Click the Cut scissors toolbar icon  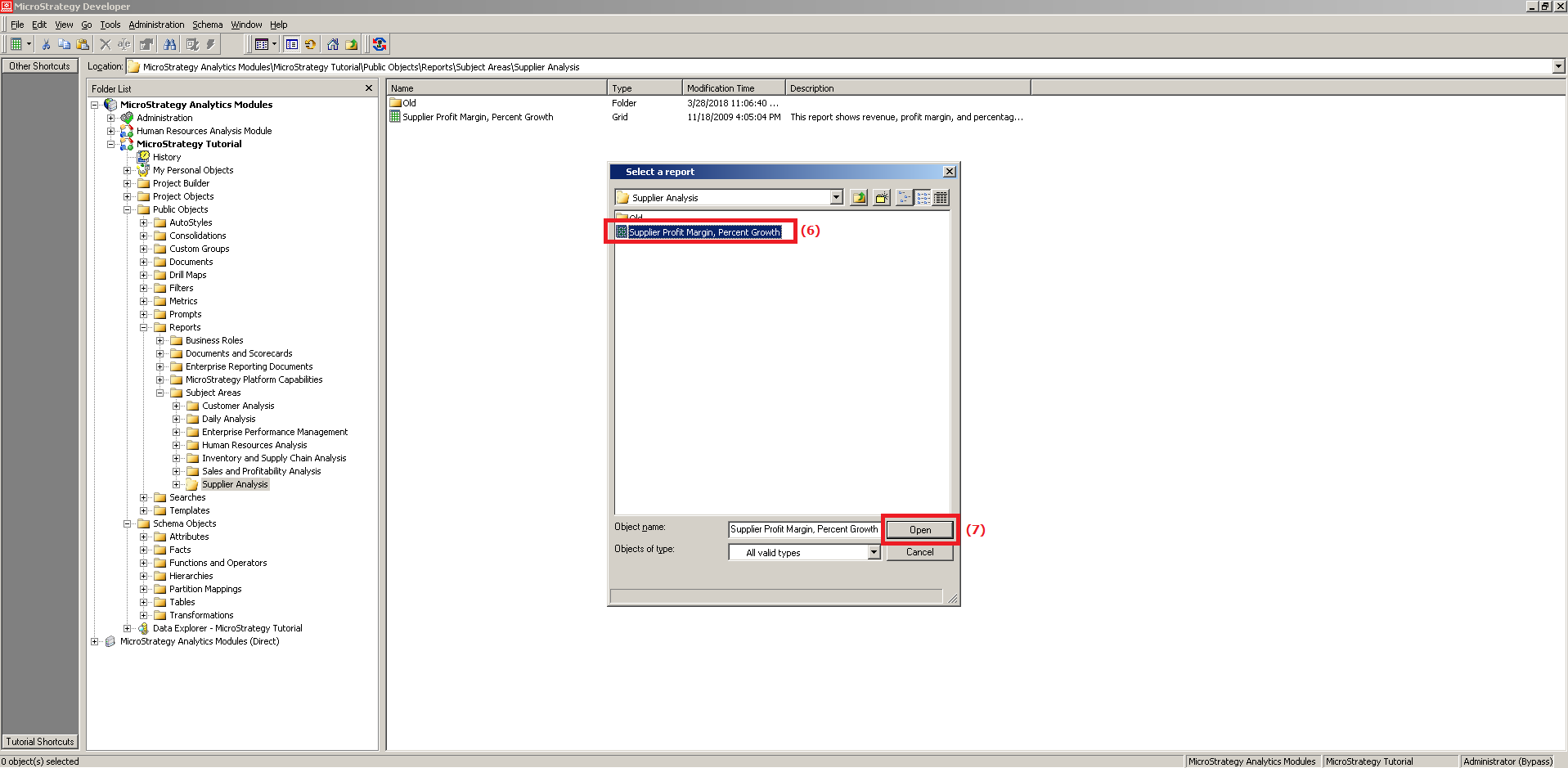[x=47, y=44]
